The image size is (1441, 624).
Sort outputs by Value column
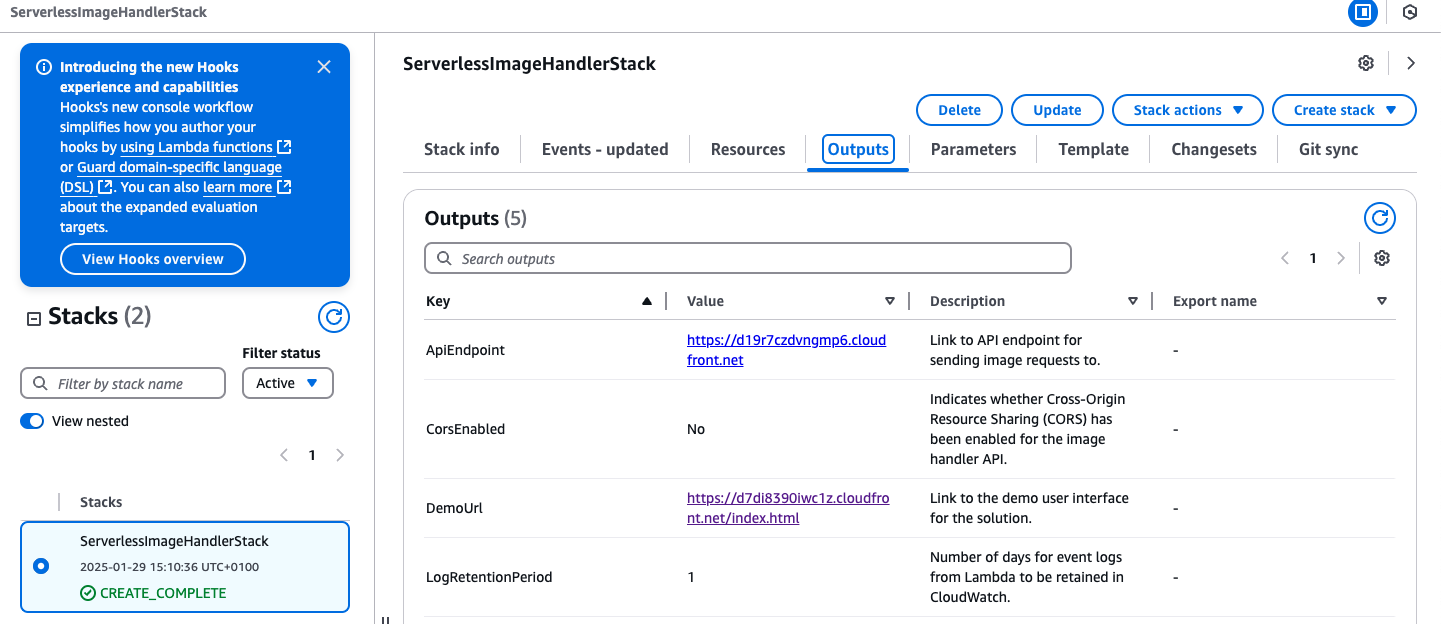[890, 301]
